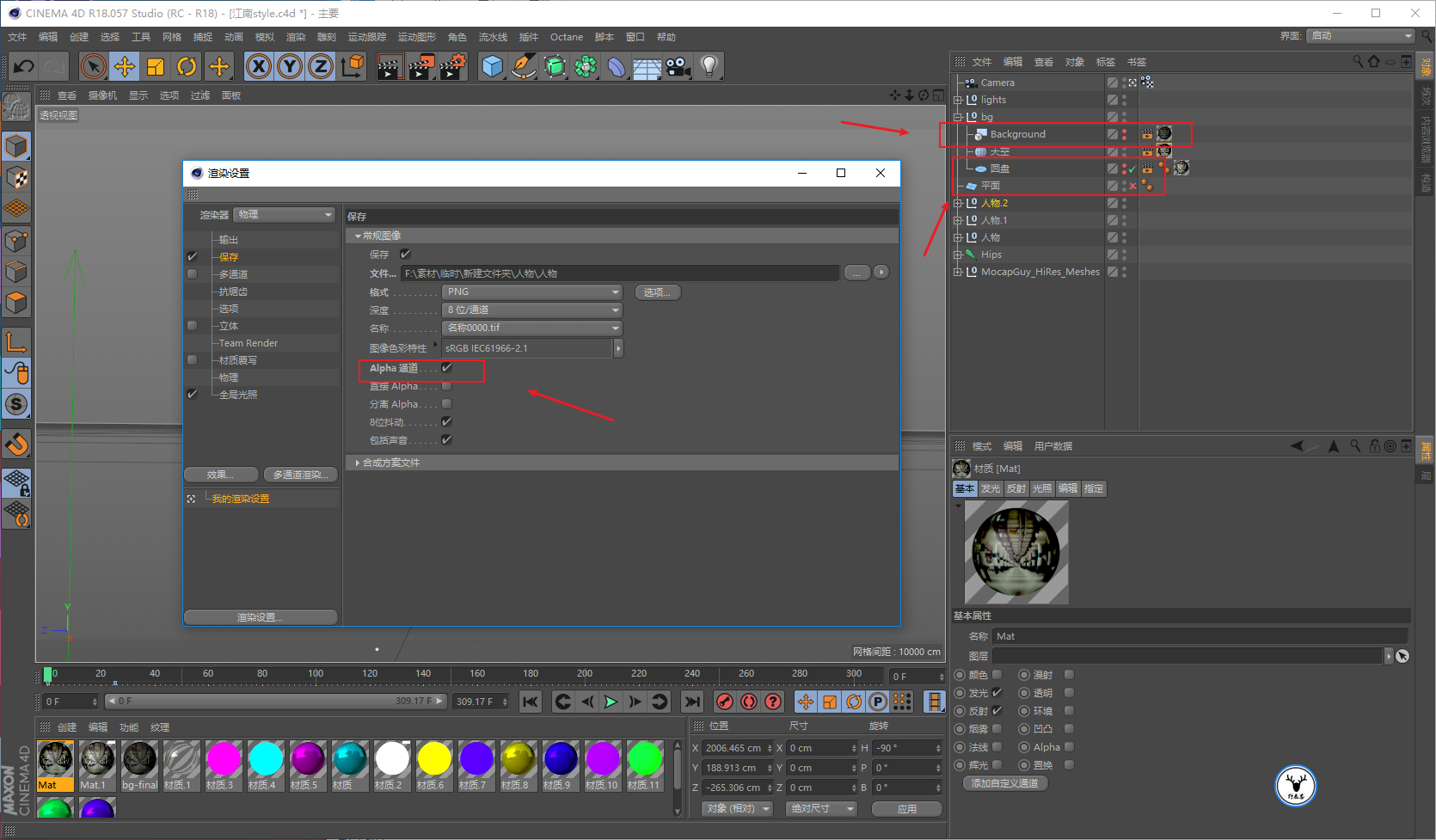Toggle the 8位抖动 checkbox

pyautogui.click(x=447, y=422)
